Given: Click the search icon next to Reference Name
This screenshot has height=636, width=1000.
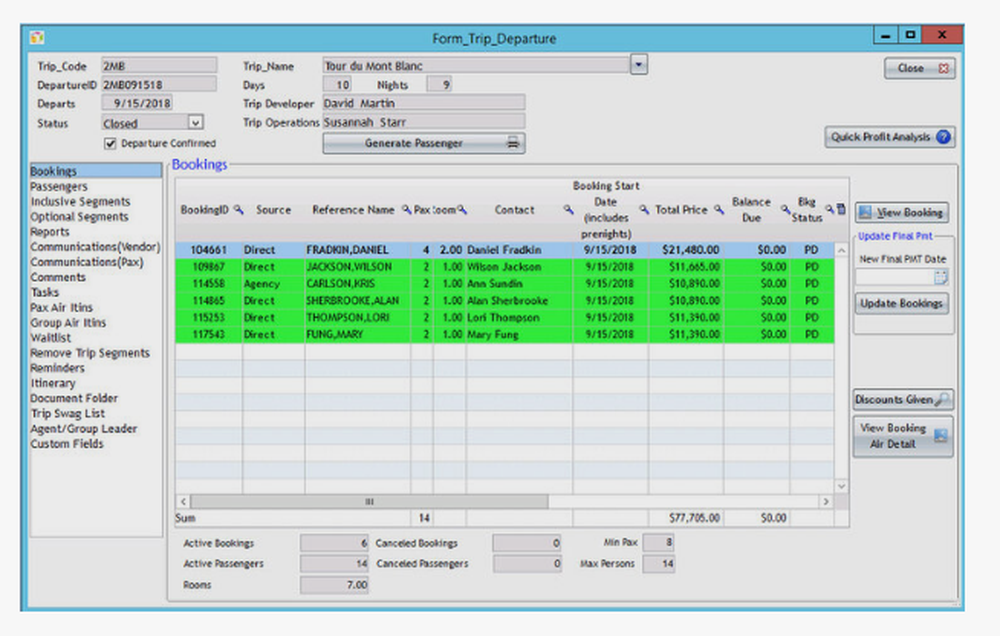Looking at the screenshot, I should point(406,209).
